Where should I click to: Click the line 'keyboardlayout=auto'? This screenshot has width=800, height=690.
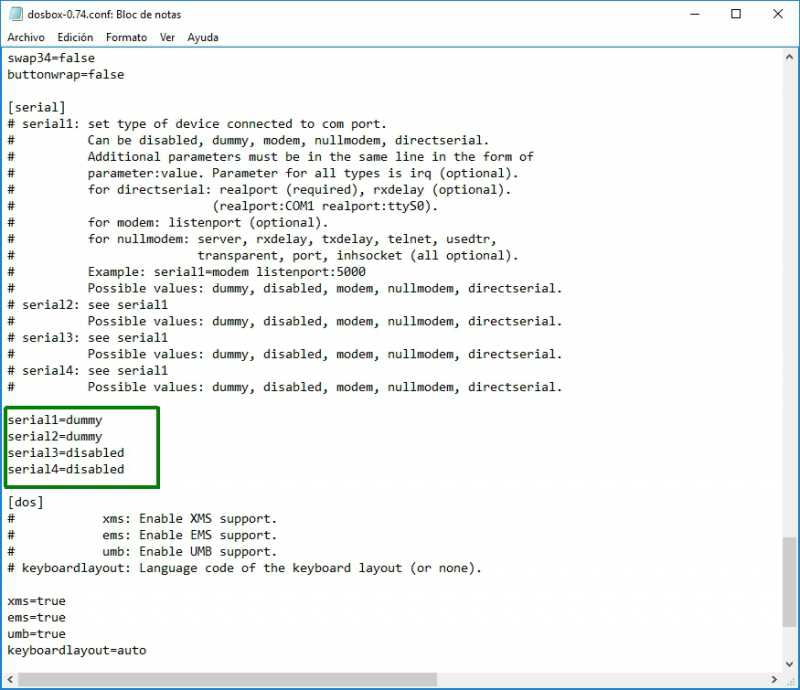[x=77, y=650]
